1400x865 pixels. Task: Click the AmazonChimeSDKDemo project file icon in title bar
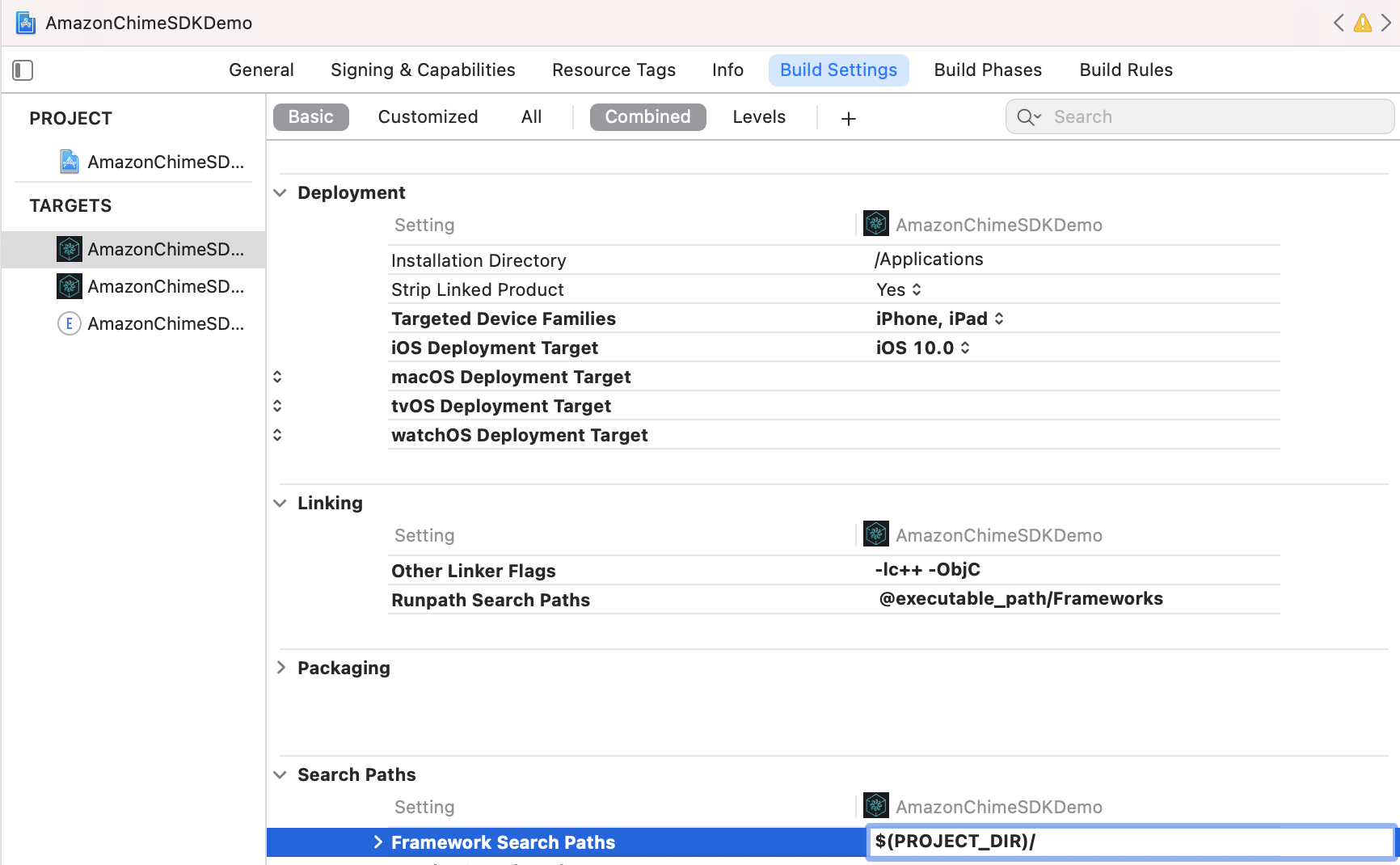(26, 23)
